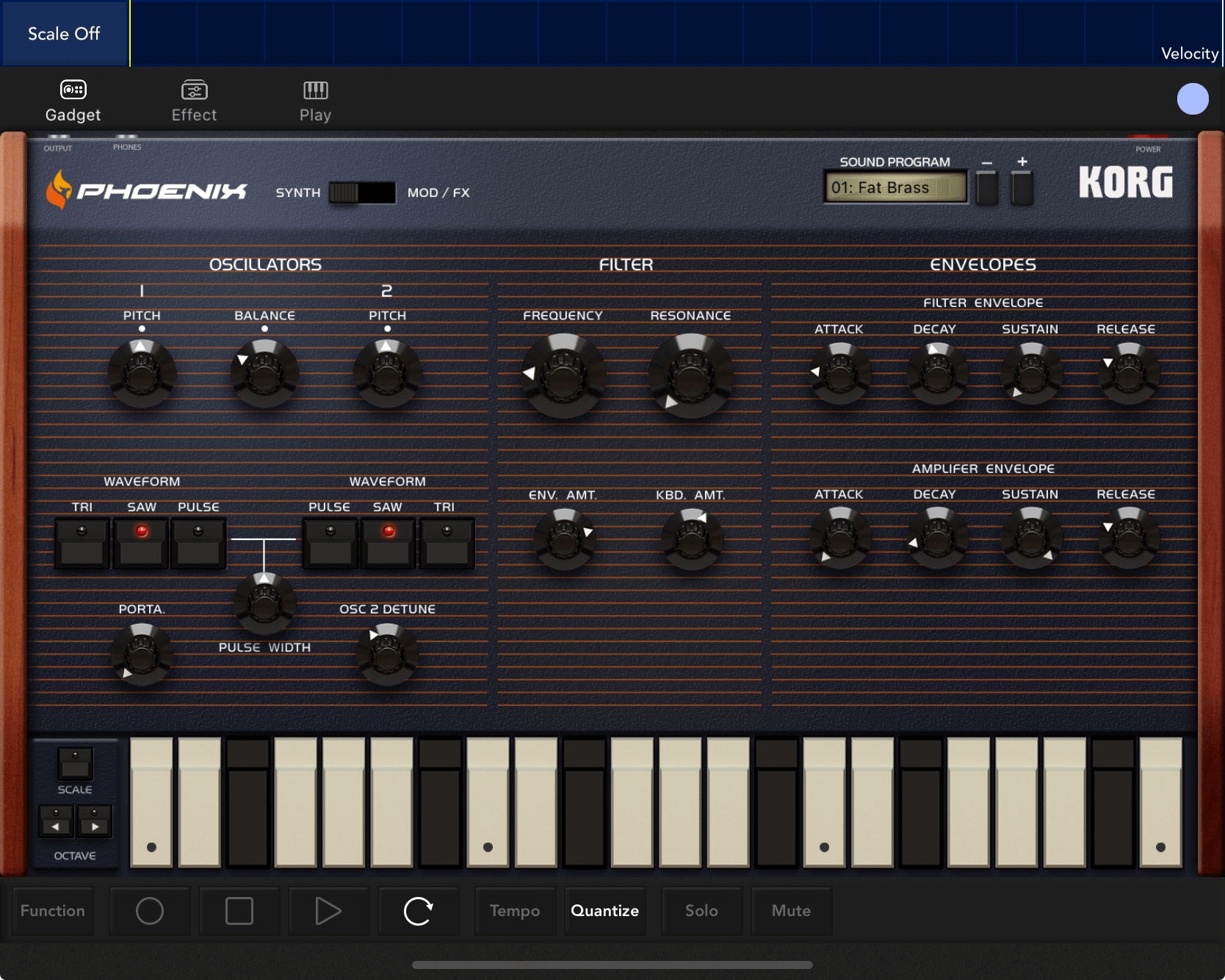Viewport: 1225px width, 980px height.
Task: Select PULSE waveform for oscillator 1
Action: point(198,543)
